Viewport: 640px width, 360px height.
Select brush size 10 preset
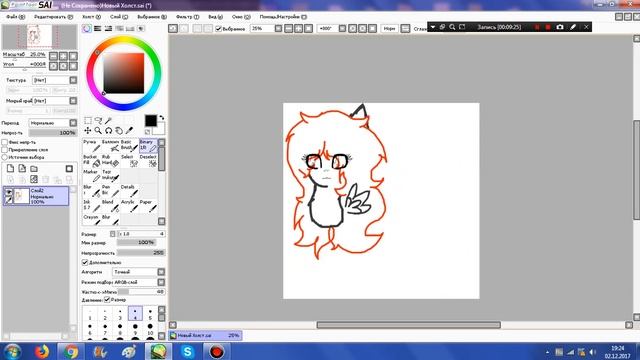[150, 329]
